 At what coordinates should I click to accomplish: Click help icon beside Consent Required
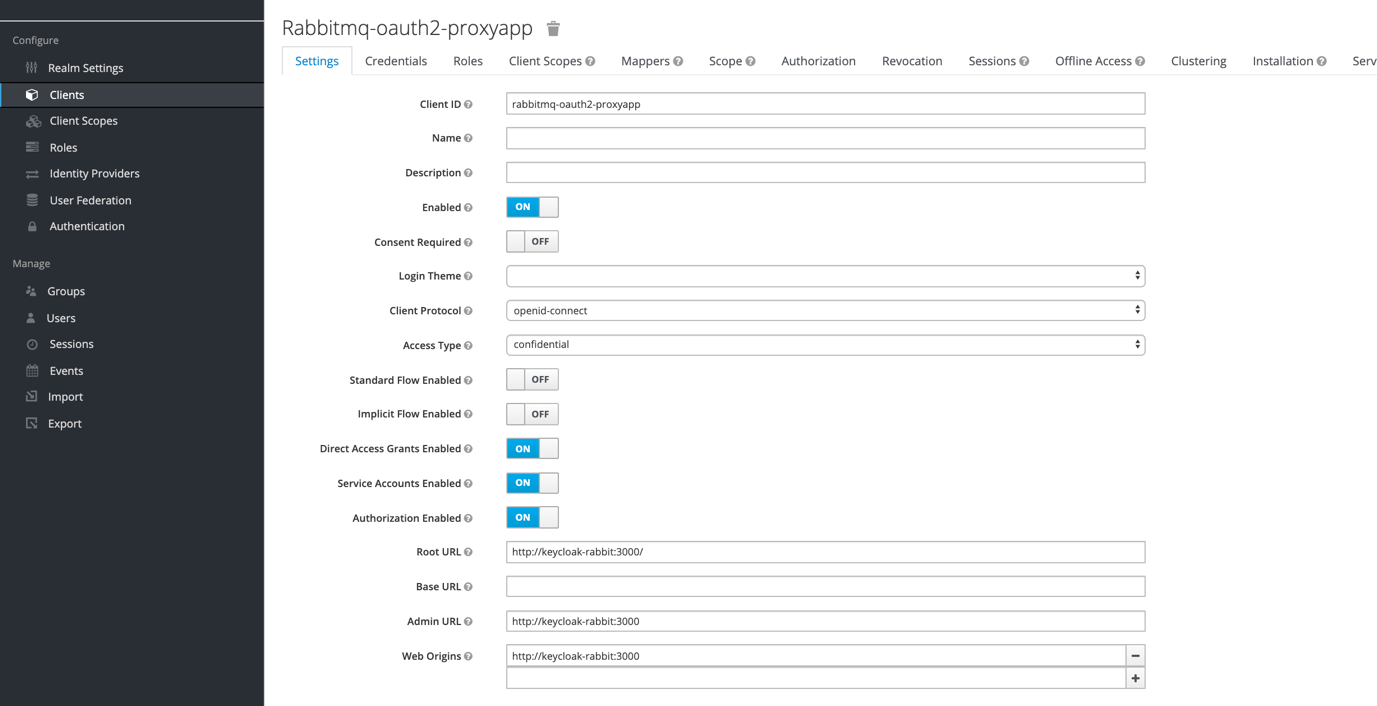coord(468,242)
